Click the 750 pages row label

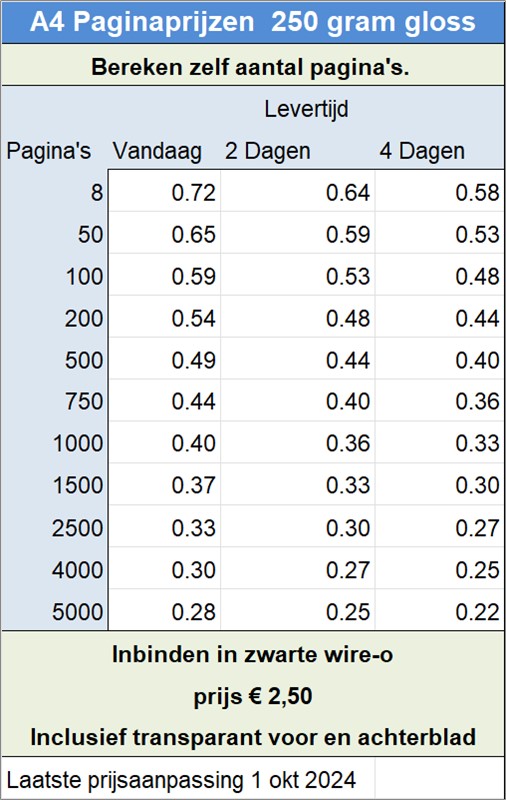84,402
